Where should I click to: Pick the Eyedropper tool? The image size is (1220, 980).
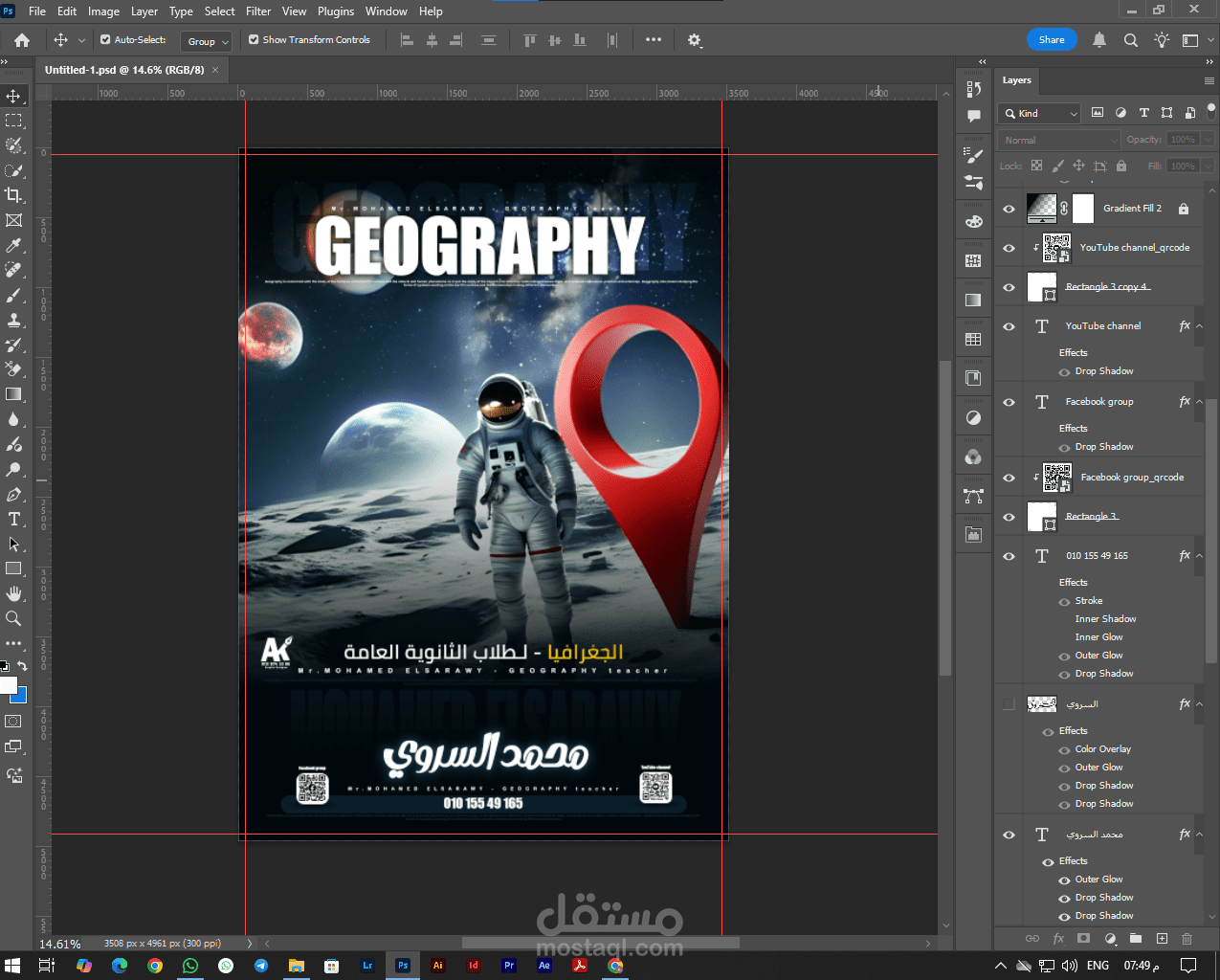click(13, 246)
